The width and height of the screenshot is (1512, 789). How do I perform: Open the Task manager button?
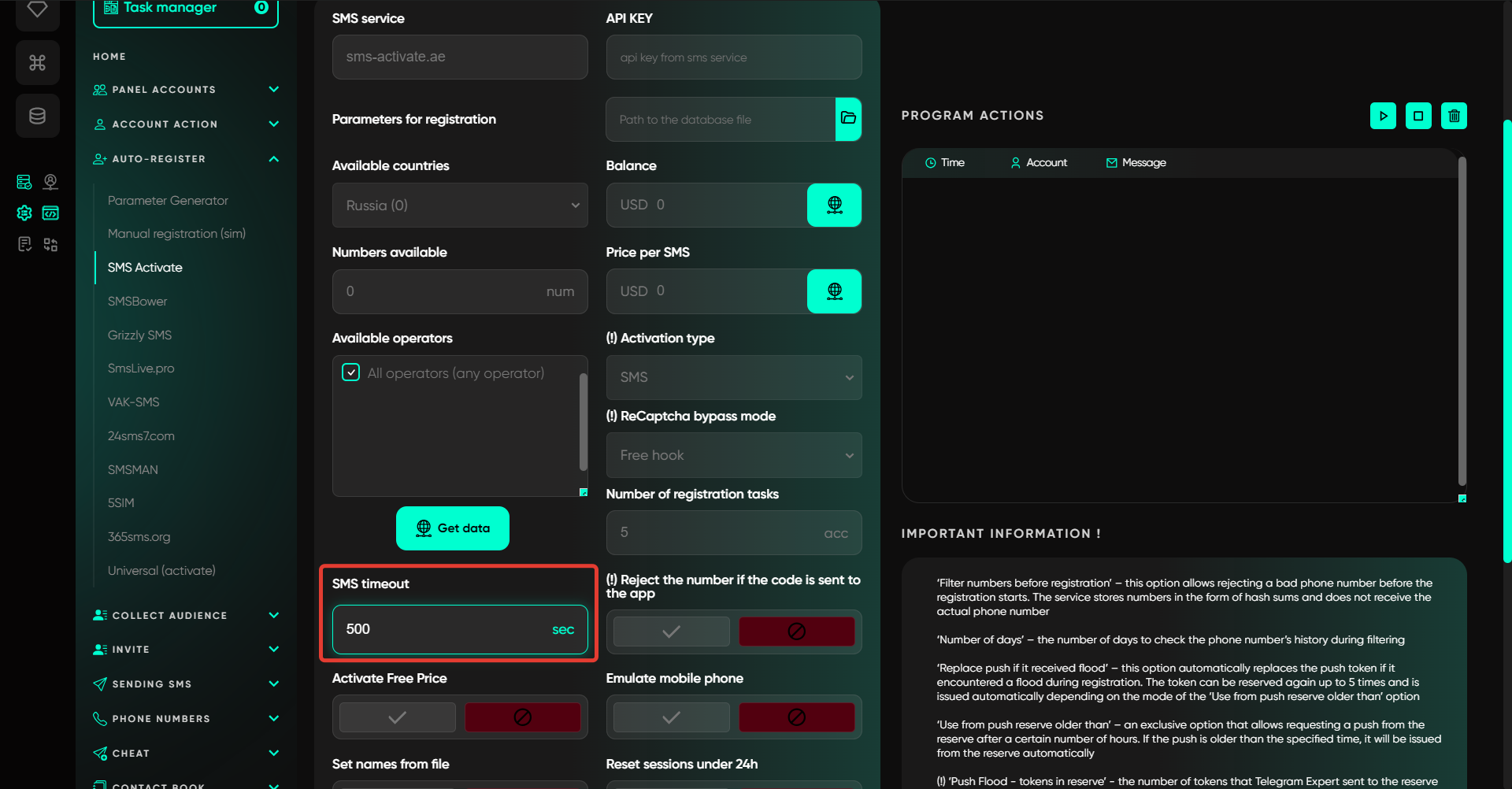185,9
